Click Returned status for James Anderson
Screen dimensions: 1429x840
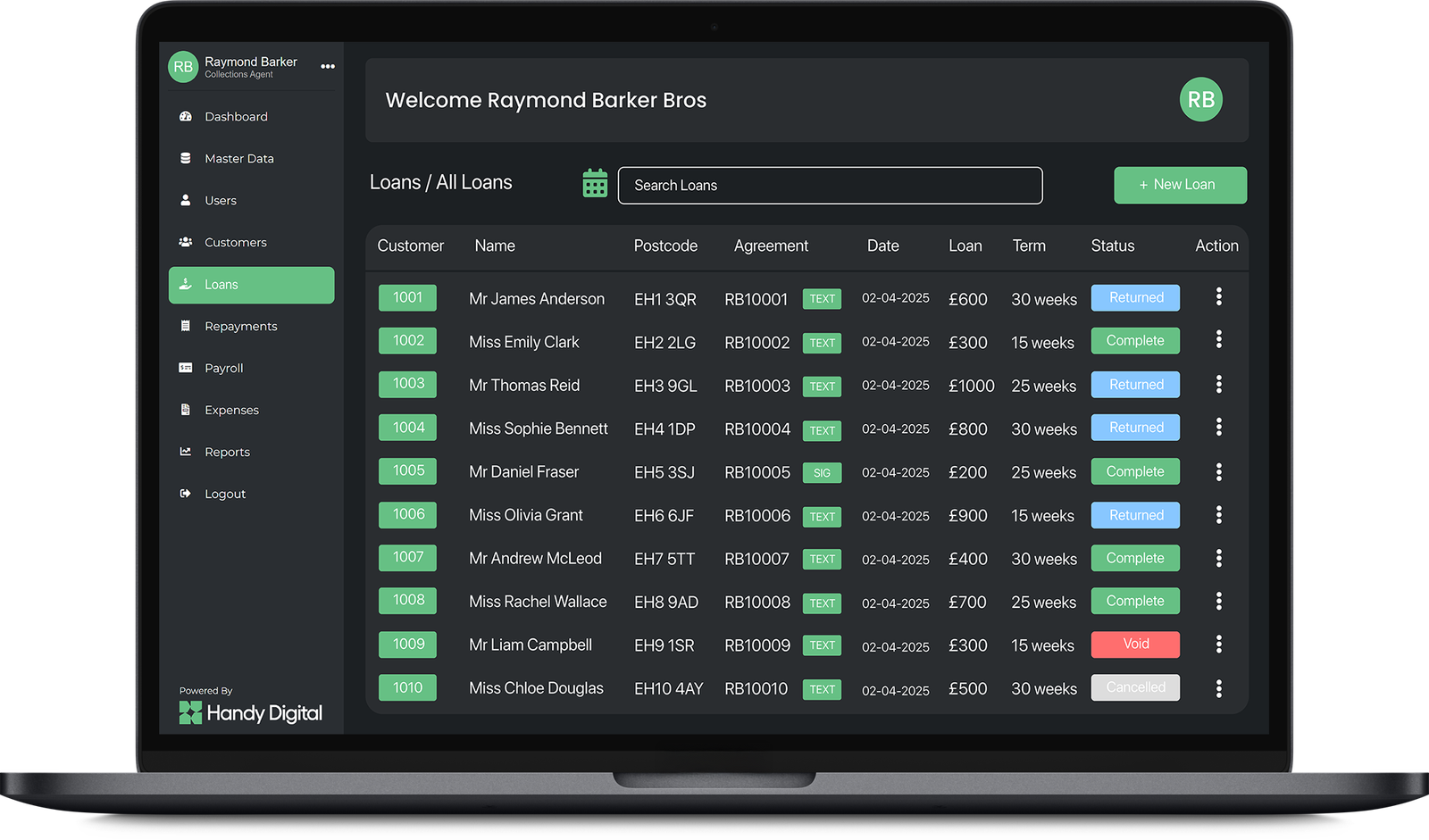tap(1135, 298)
